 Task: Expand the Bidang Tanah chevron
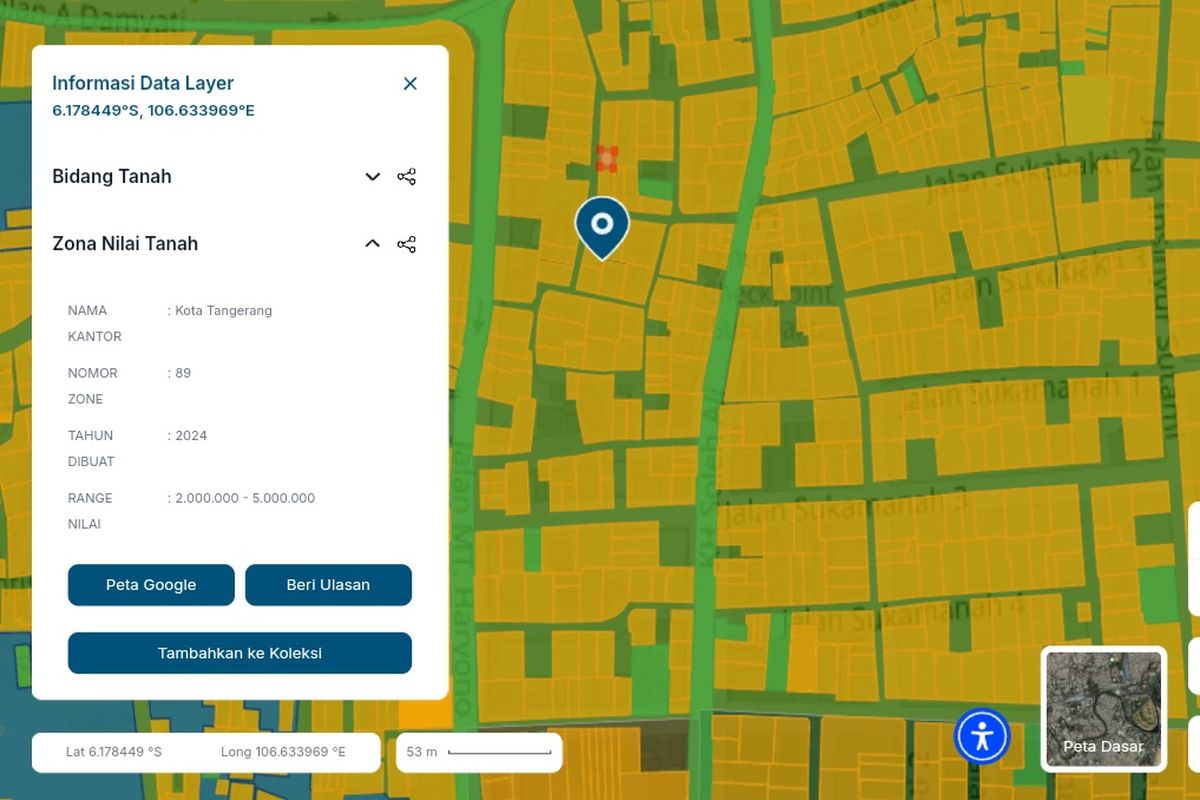click(x=372, y=177)
